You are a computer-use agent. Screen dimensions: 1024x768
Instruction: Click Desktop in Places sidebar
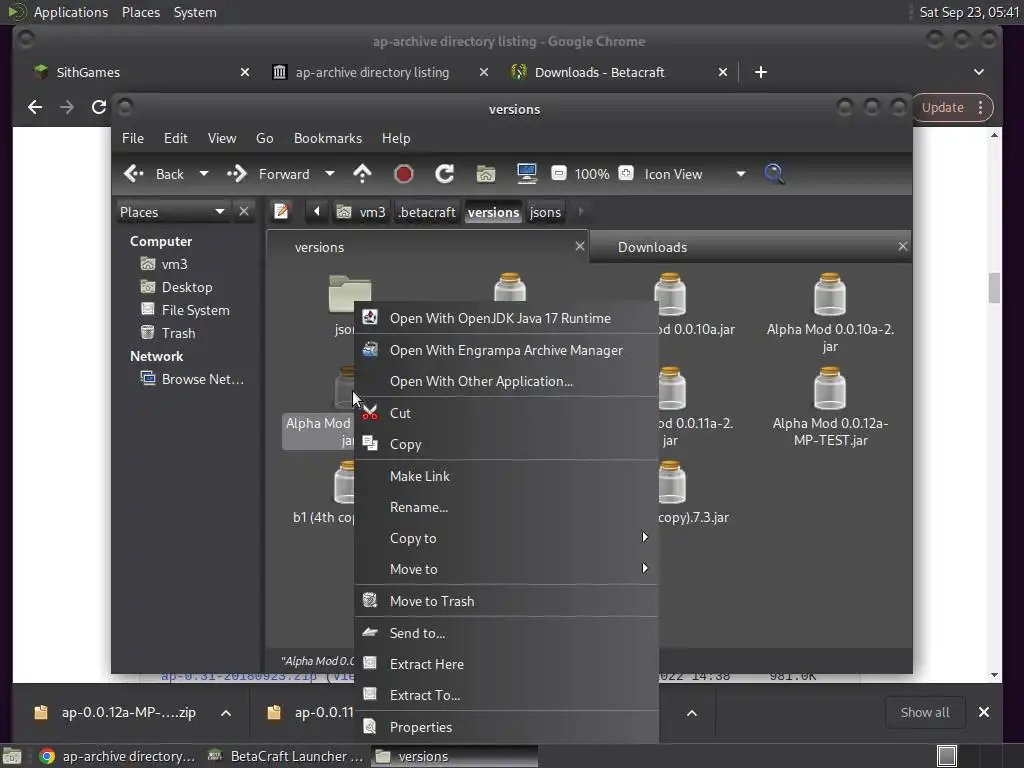tap(177, 287)
